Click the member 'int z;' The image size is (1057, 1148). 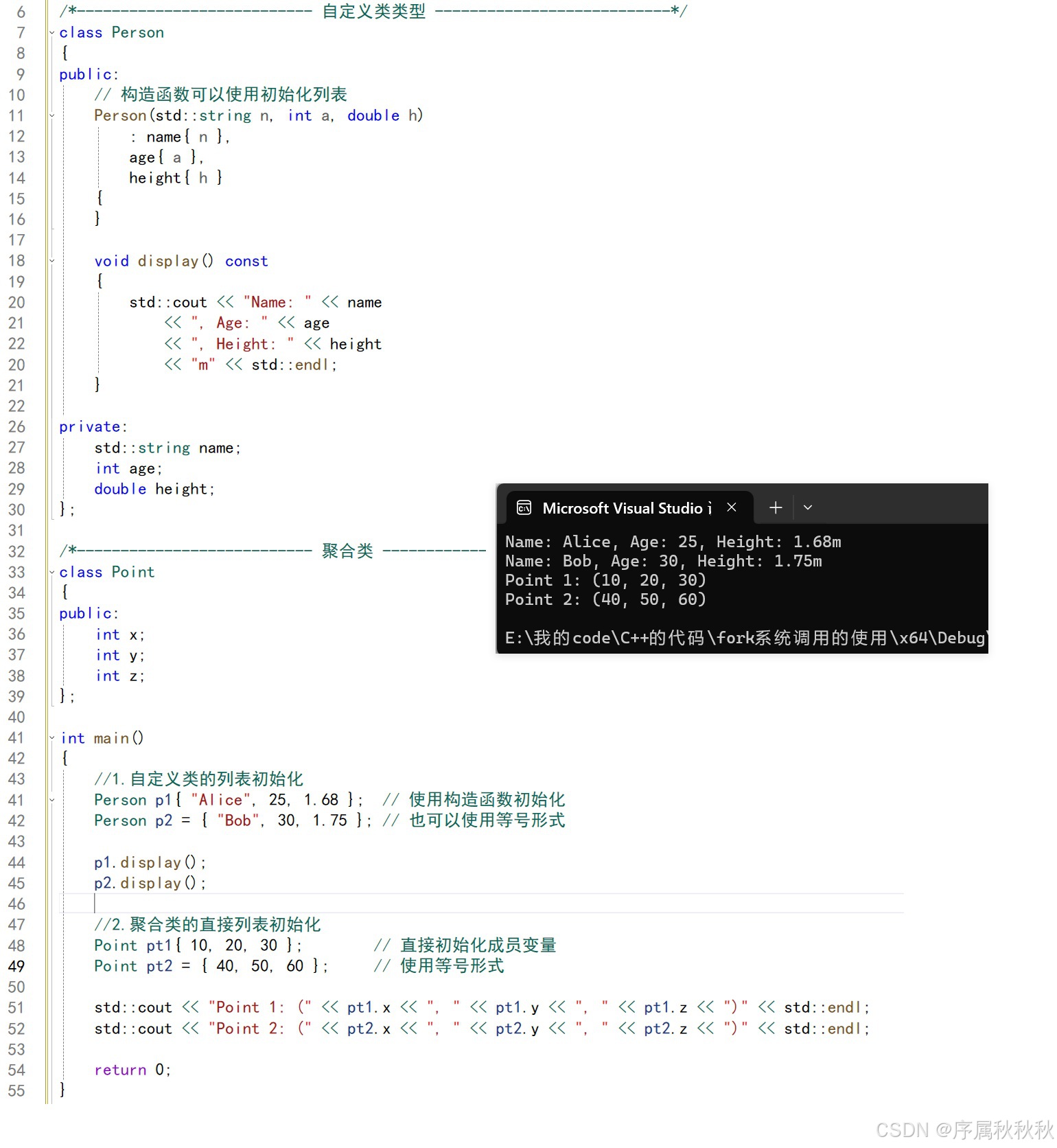pos(120,676)
